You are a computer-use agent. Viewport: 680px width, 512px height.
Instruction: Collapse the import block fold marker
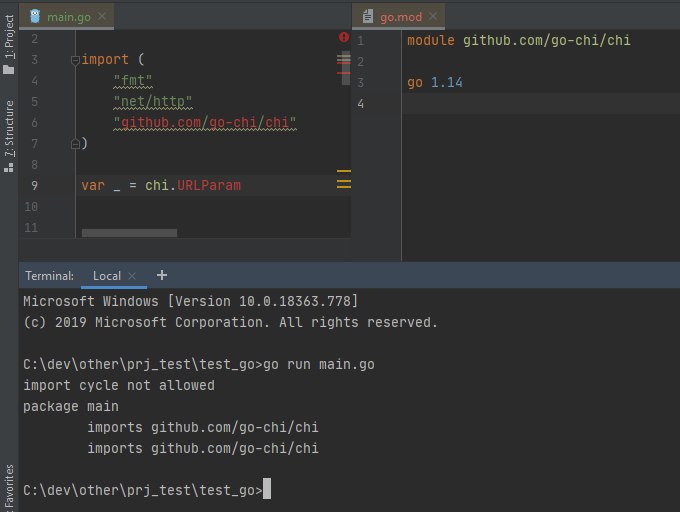tap(75, 60)
